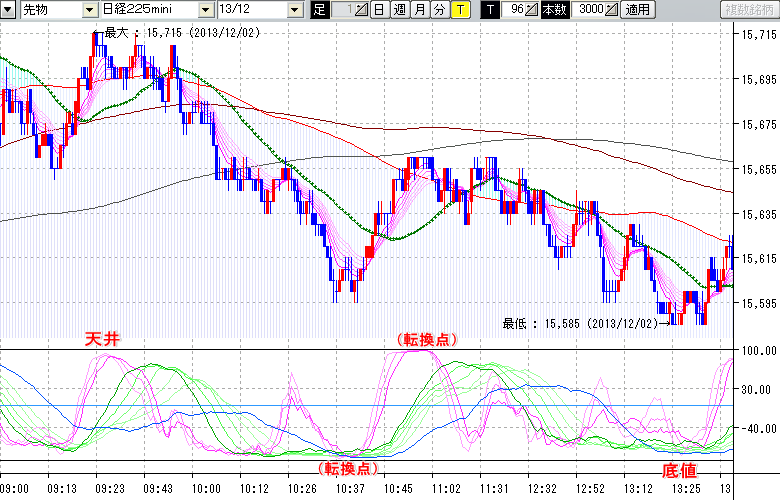Open the 先物 instrument type dropdown
The height and width of the screenshot is (500, 780).
[90, 9]
